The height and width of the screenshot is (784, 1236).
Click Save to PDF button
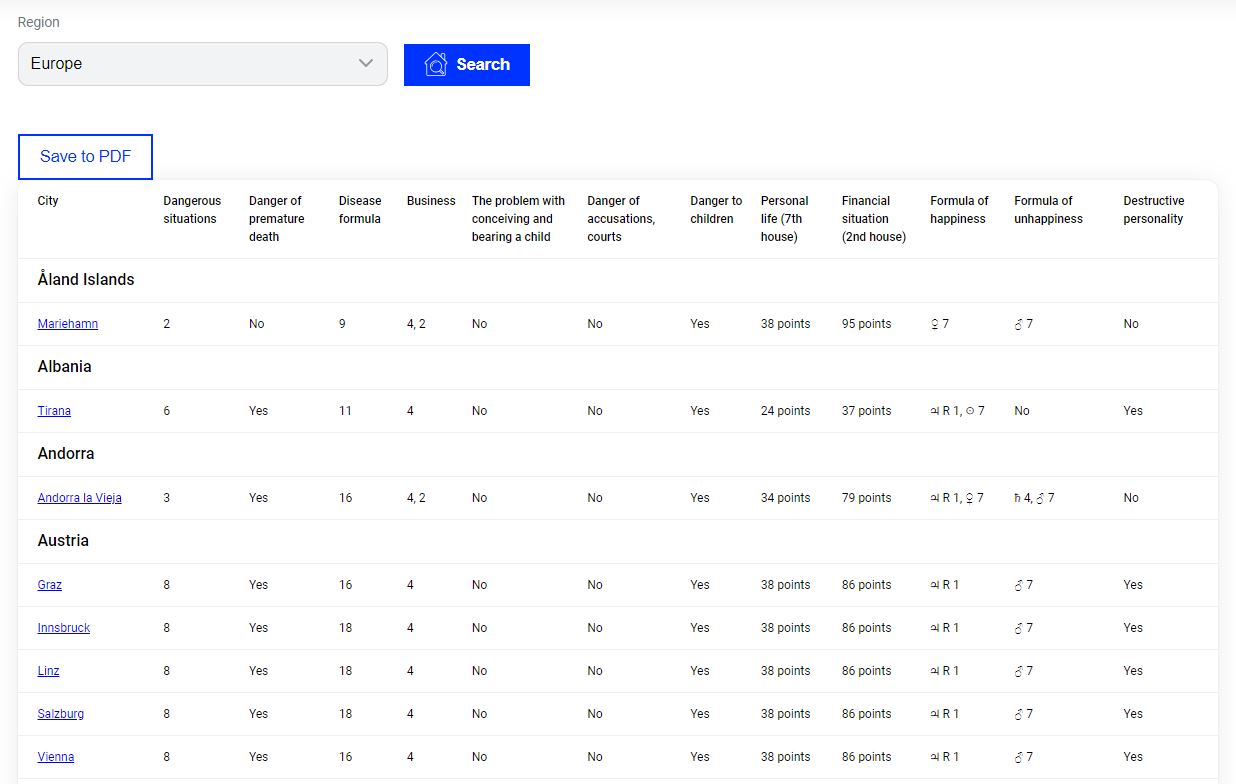click(85, 157)
